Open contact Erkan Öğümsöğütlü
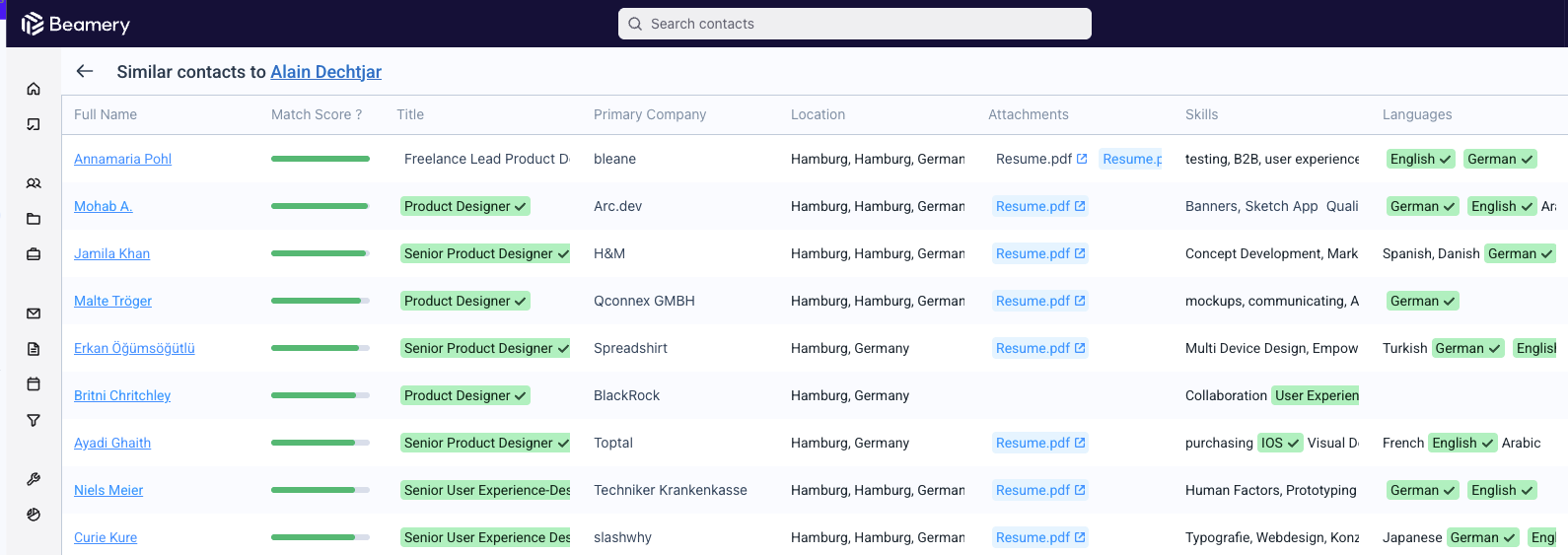 (x=134, y=348)
